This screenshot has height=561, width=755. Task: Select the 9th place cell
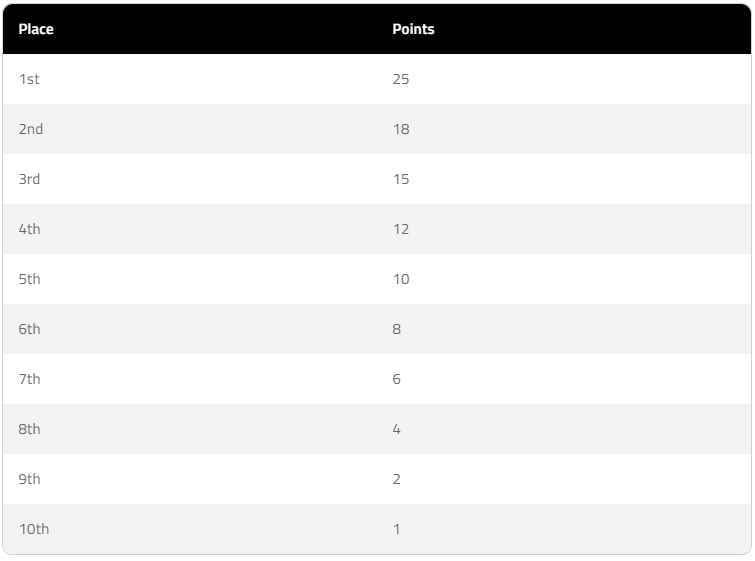tap(29, 479)
